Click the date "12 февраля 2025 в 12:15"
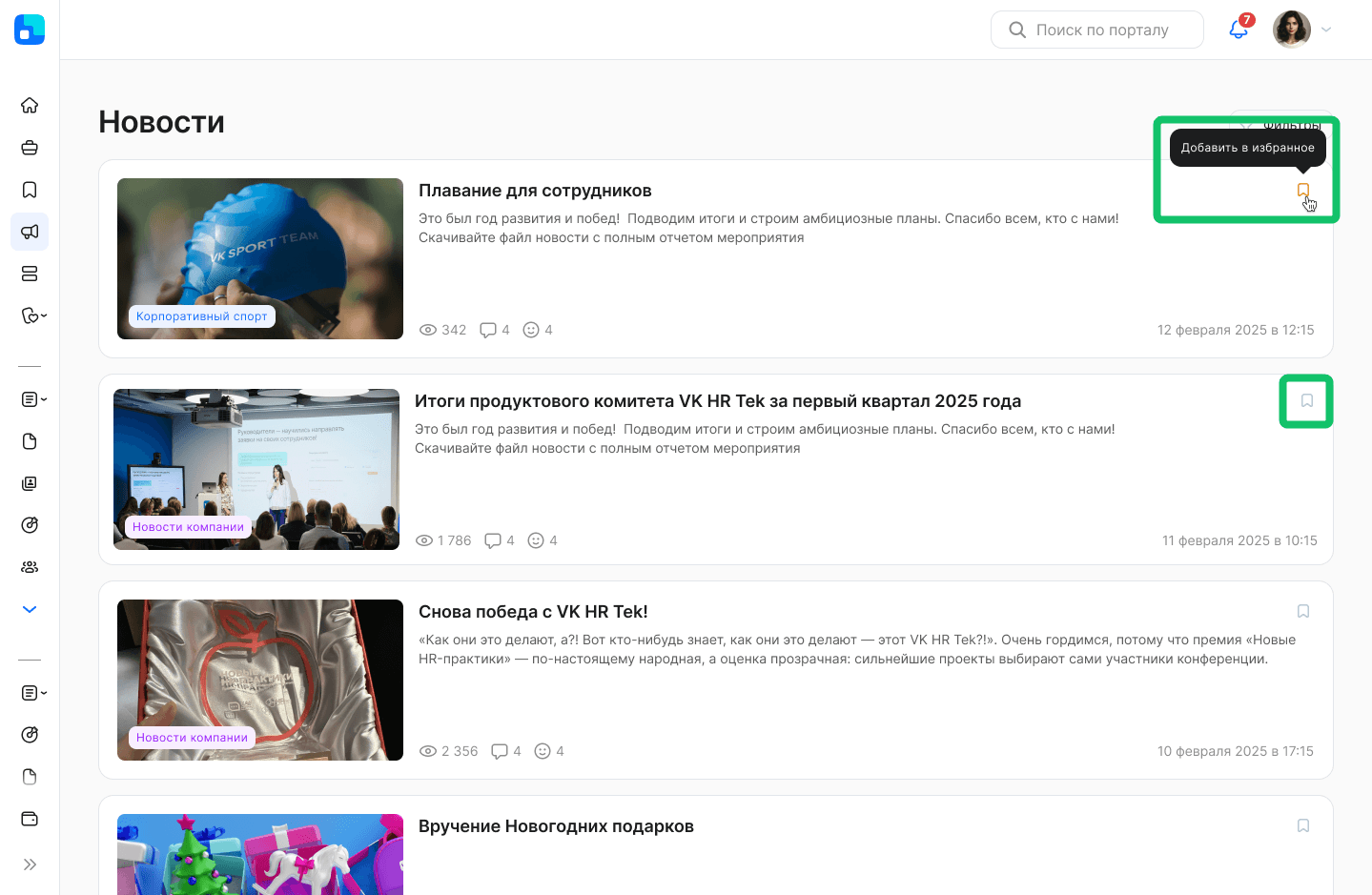The height and width of the screenshot is (895, 1372). [x=1236, y=330]
